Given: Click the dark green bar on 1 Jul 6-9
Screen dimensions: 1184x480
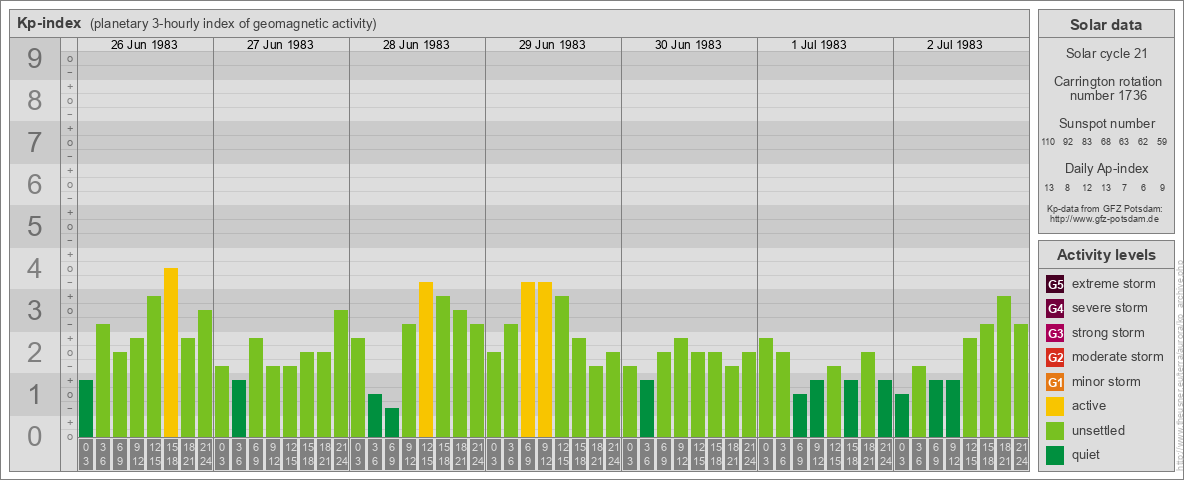Looking at the screenshot, I should 800,415.
